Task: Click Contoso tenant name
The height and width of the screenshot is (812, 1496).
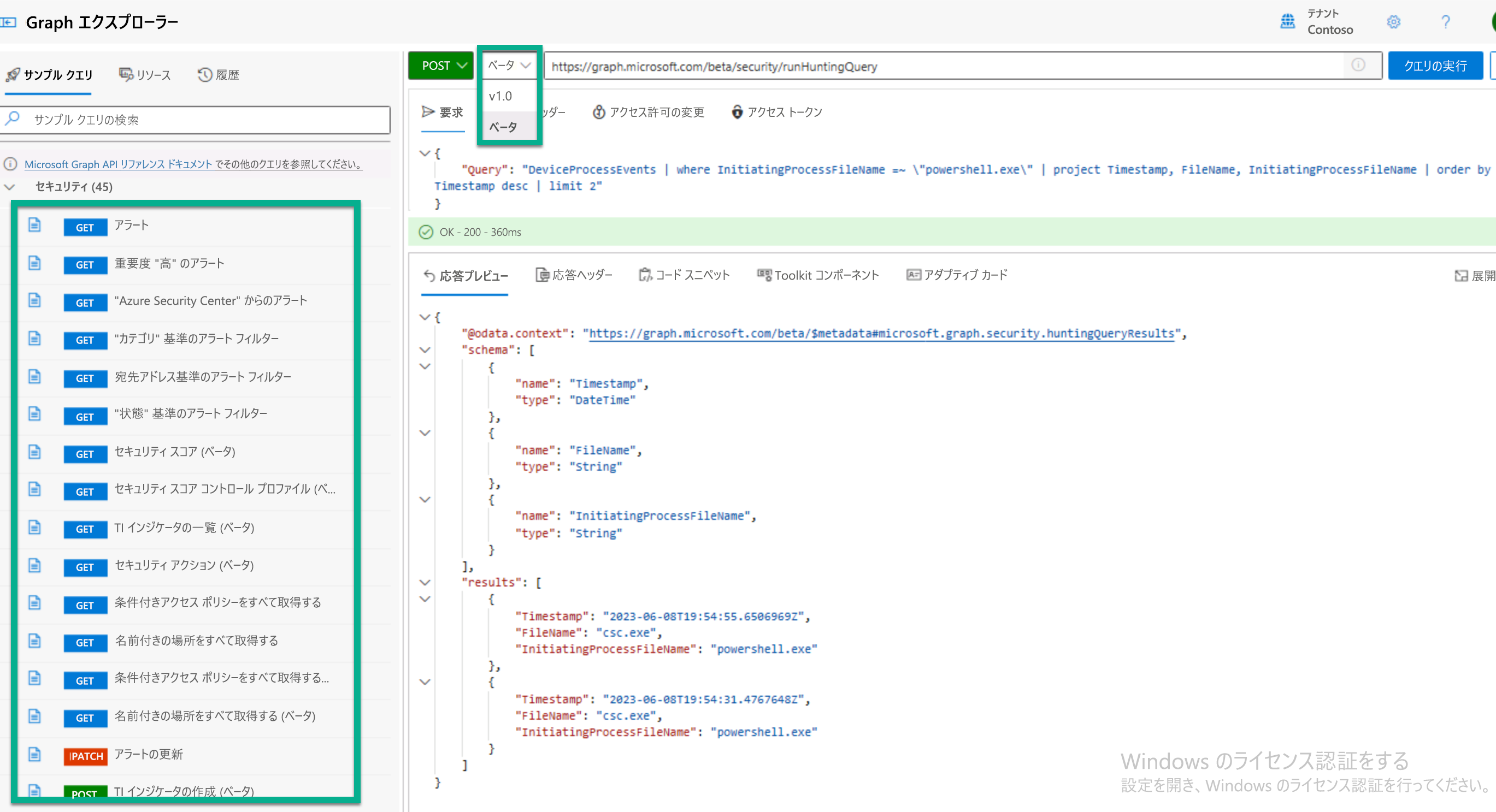Action: tap(1330, 29)
